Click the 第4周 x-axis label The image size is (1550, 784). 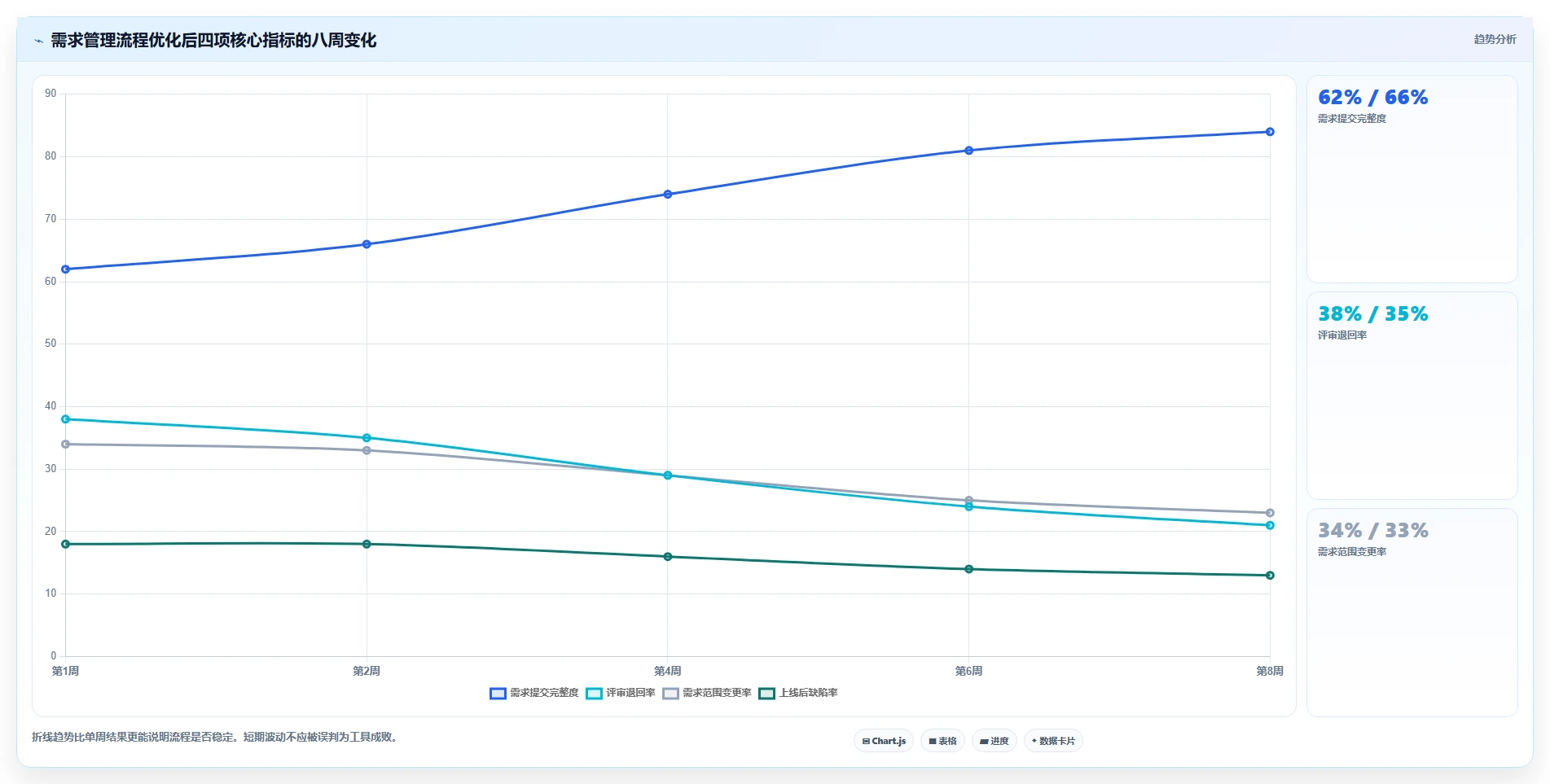click(668, 672)
